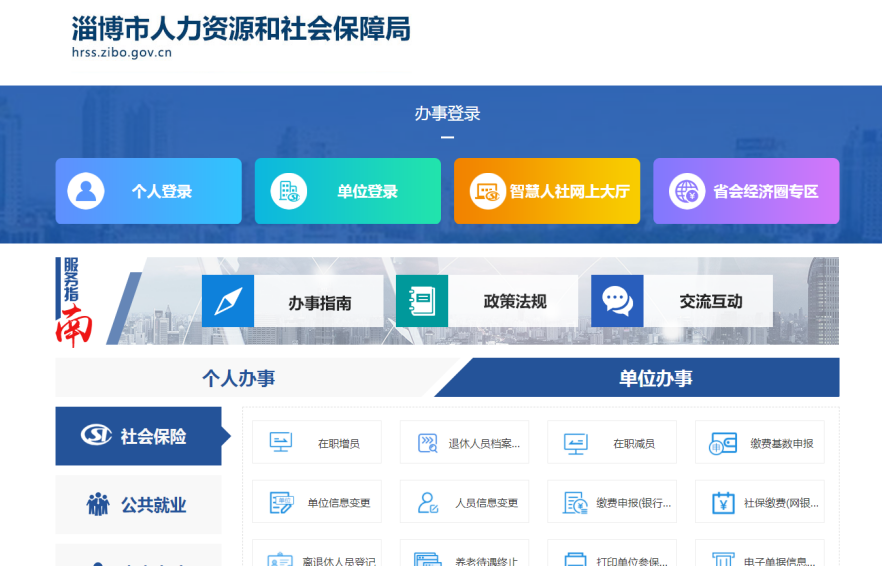
Task: Select 公共就业 in the left sidebar
Action: coord(138,505)
